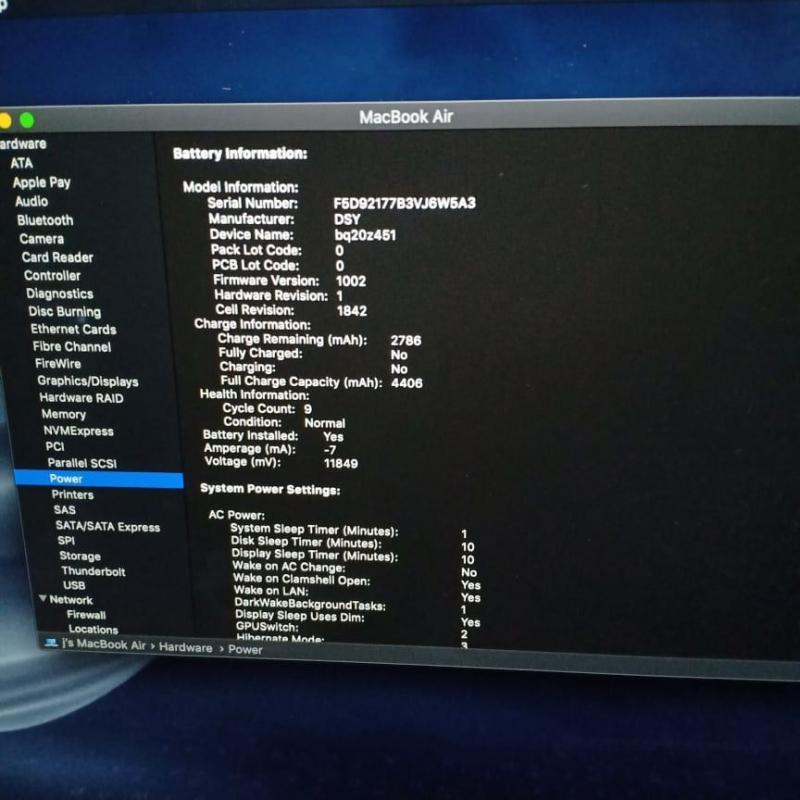Click the Battery Information heading

pyautogui.click(x=240, y=154)
